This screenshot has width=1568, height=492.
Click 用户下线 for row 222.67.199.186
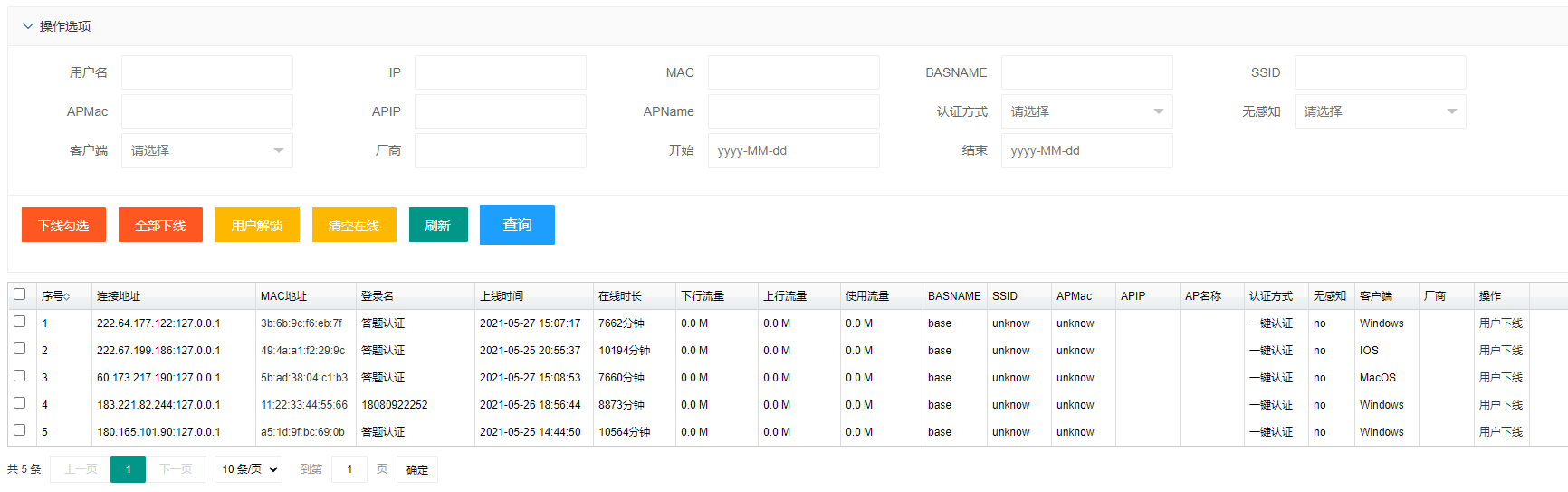(x=1500, y=351)
